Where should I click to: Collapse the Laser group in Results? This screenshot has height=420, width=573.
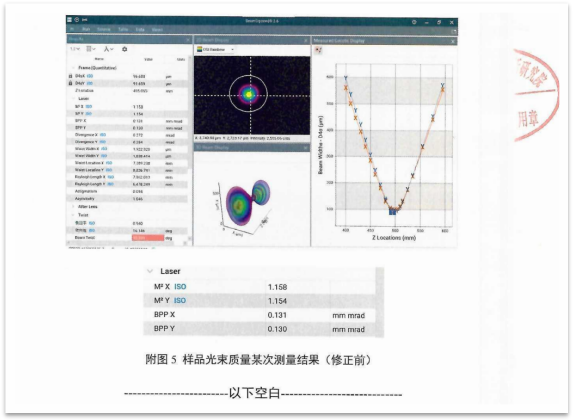click(73, 99)
